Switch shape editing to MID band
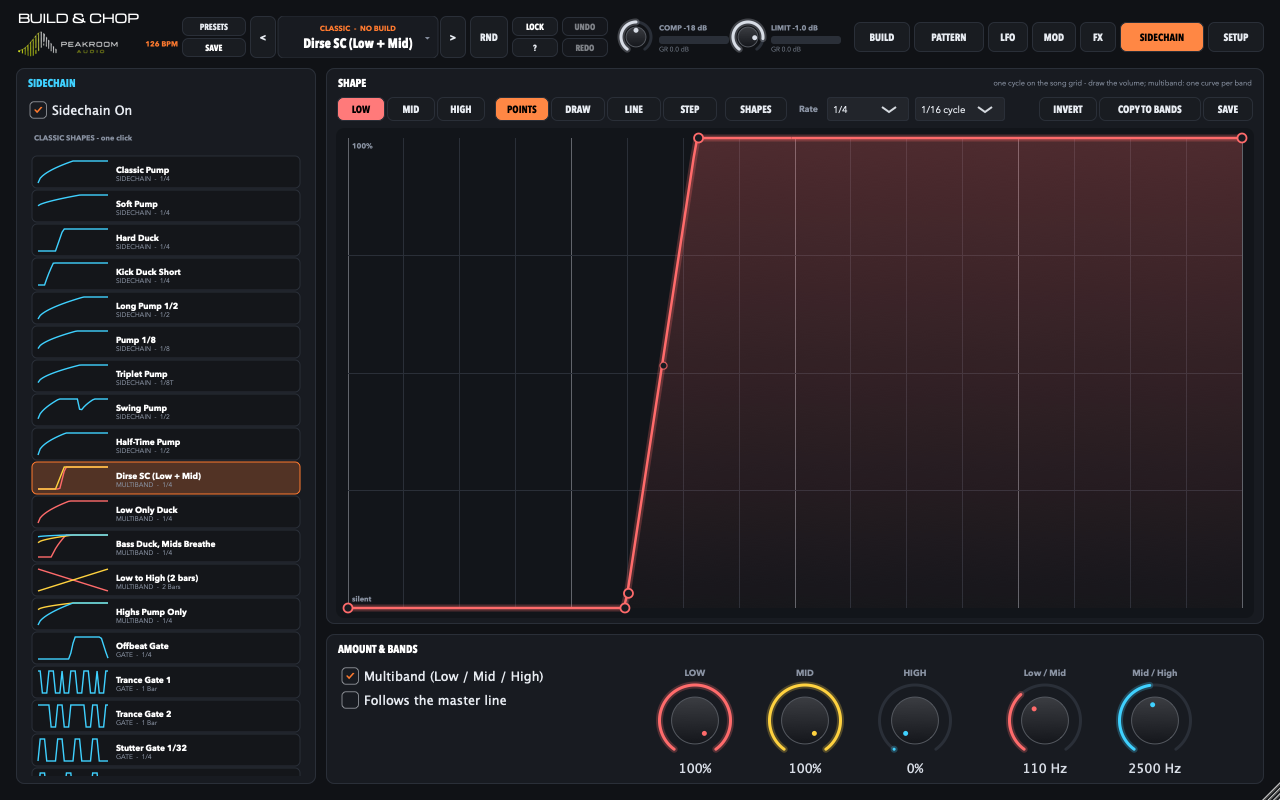Image resolution: width=1280 pixels, height=800 pixels. pos(411,109)
